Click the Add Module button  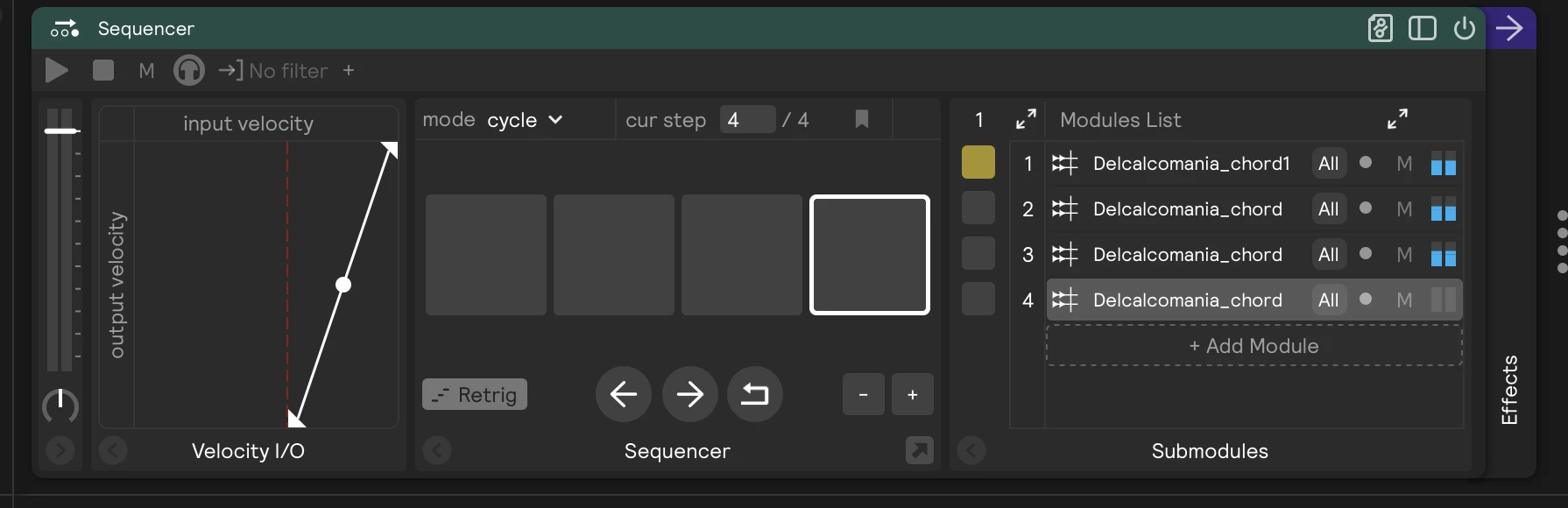(1254, 346)
